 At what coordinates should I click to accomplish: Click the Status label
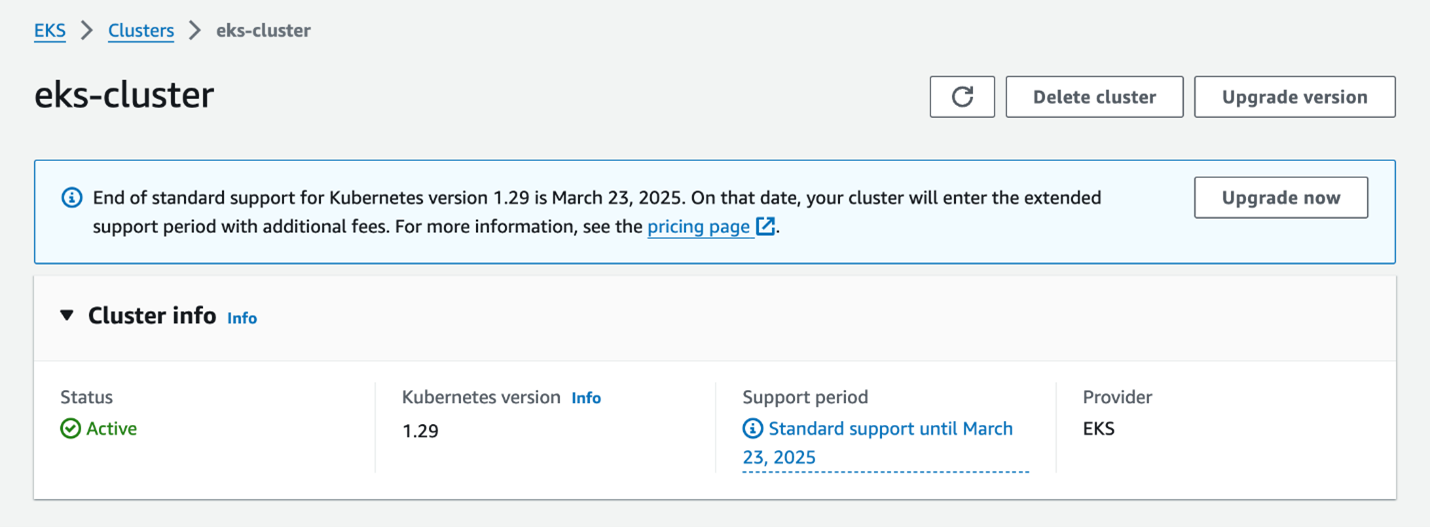point(87,397)
